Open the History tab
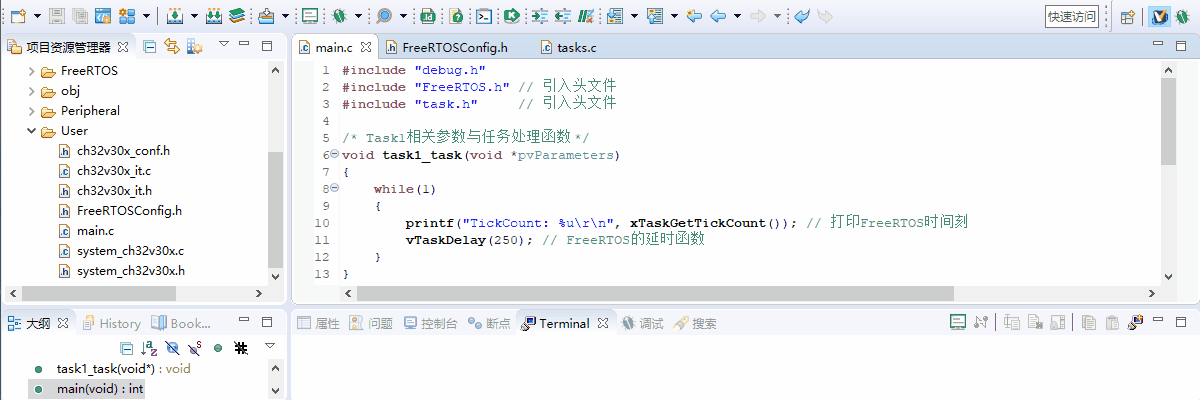 tap(112, 323)
